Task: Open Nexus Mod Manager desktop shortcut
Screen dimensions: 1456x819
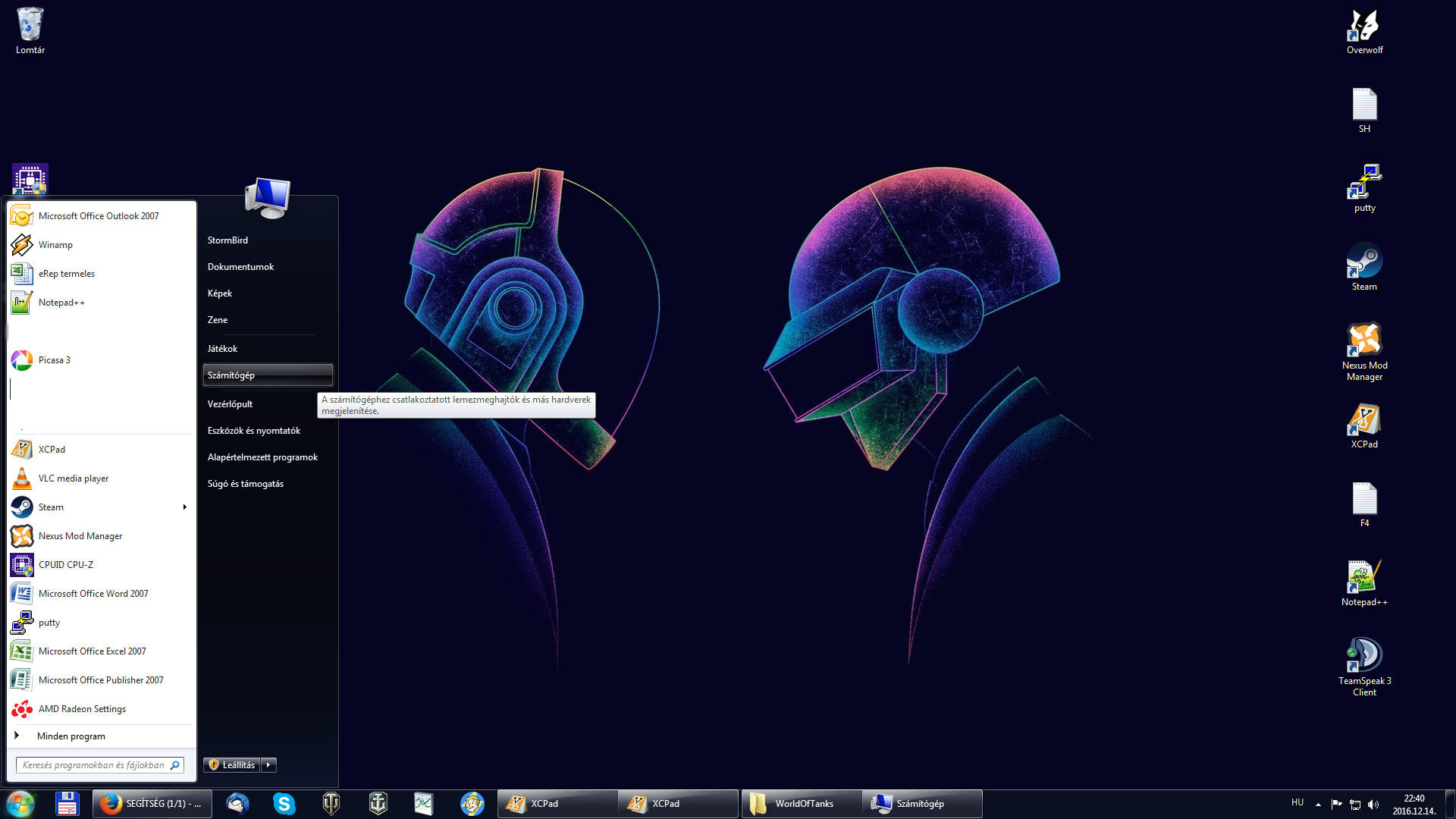Action: (1364, 350)
